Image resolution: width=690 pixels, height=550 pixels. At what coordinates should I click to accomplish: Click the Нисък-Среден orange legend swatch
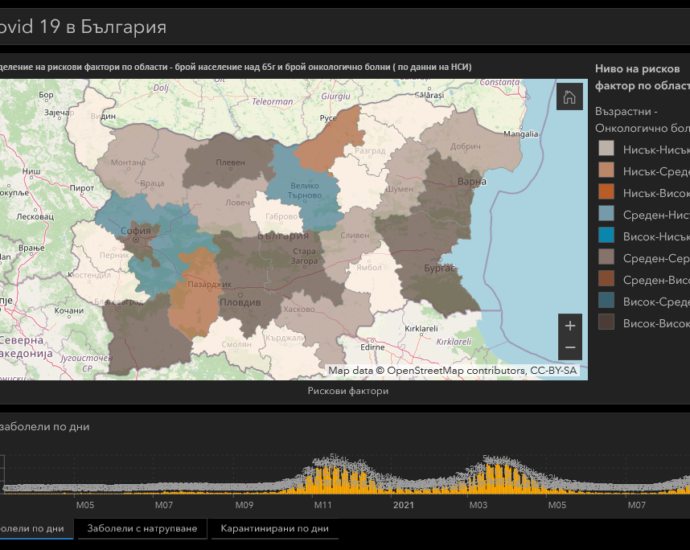(x=606, y=170)
